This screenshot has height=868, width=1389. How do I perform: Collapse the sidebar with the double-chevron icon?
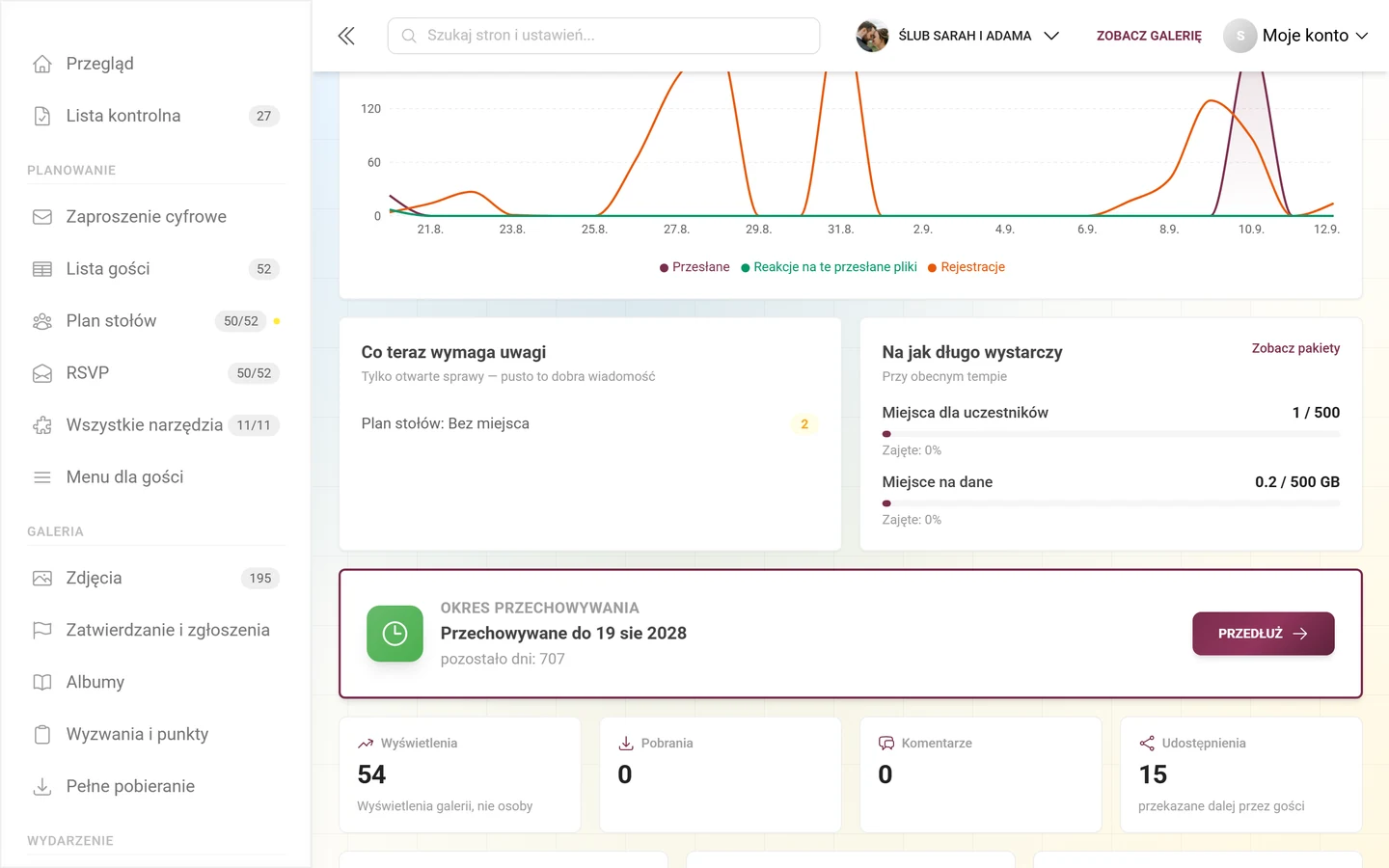(x=346, y=36)
